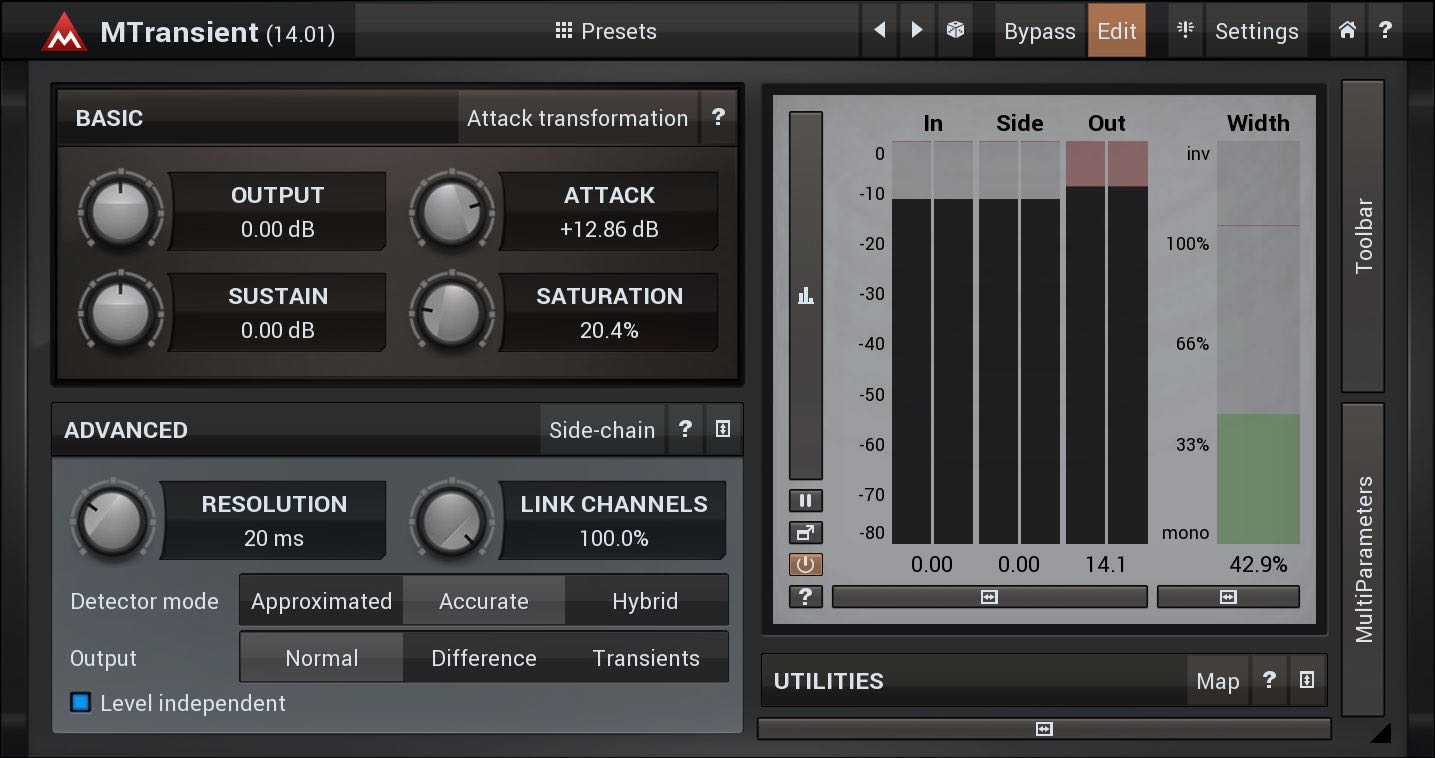Click the Side-chain button

click(602, 430)
